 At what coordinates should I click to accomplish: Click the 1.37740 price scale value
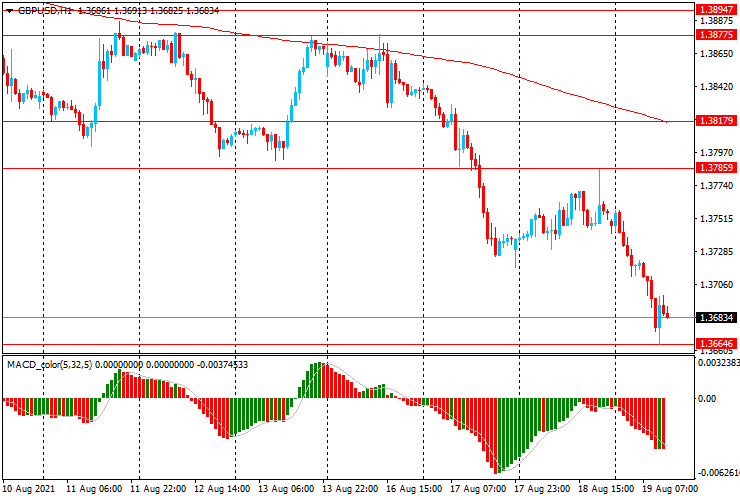tap(717, 186)
